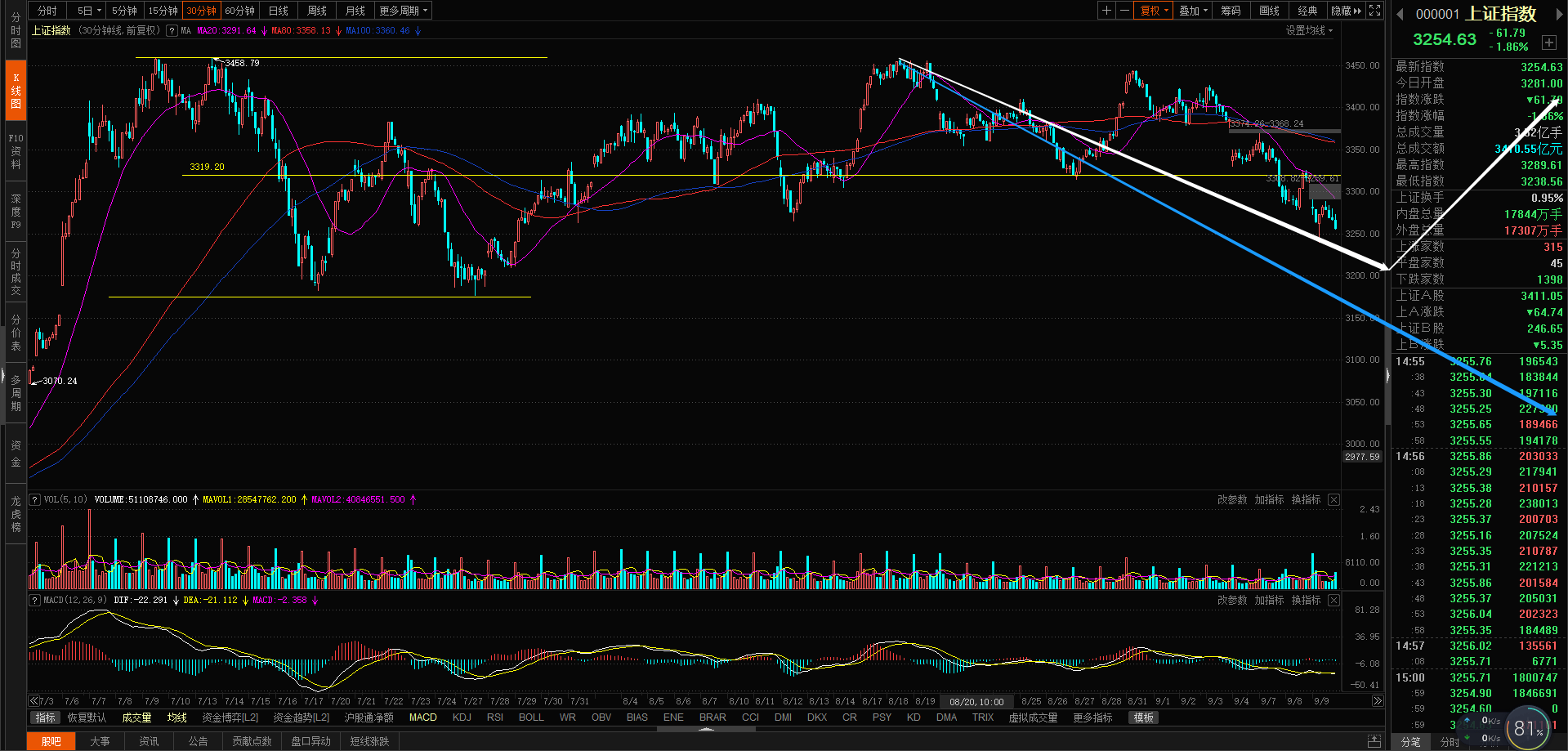The image size is (1568, 751).
Task: Add 上证指数 to watchlist plus icon
Action: [1548, 42]
